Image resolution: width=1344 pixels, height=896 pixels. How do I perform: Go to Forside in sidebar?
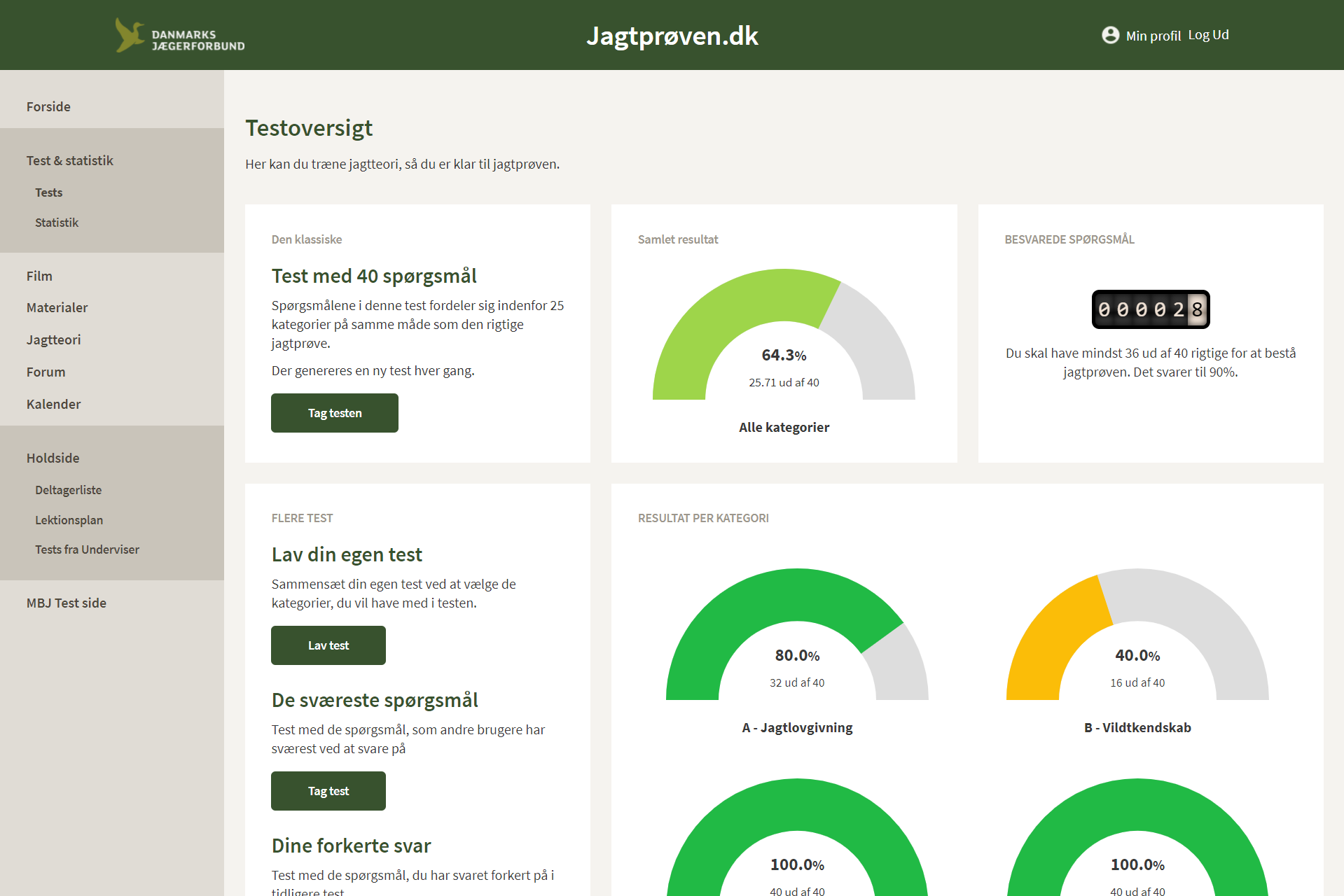(48, 106)
